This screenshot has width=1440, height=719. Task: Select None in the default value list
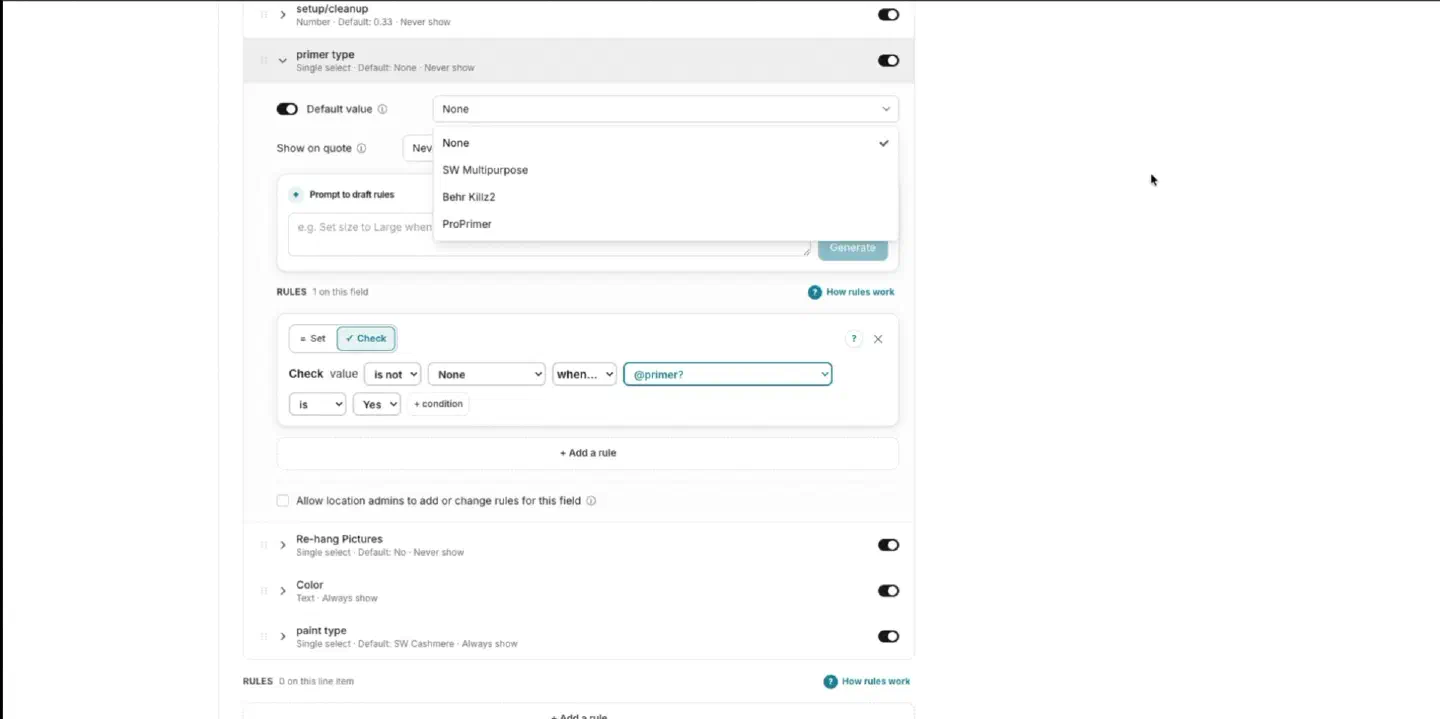666,143
